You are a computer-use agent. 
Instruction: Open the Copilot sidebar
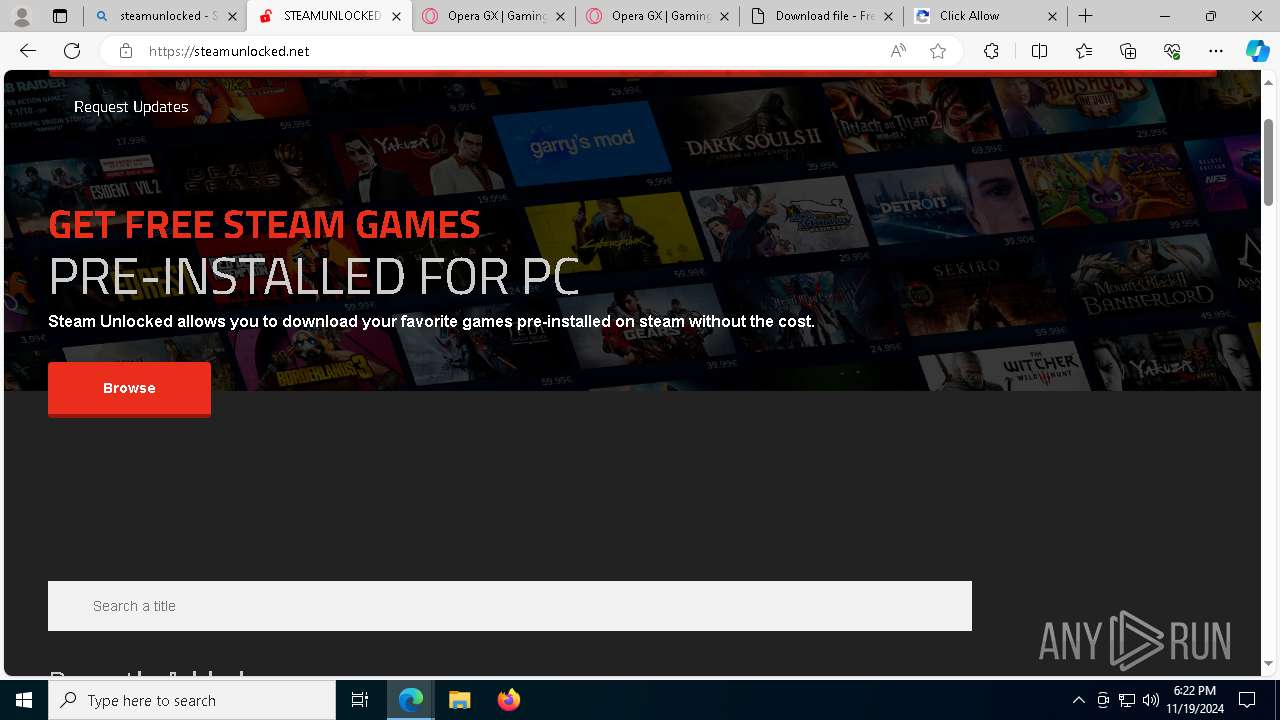(x=1257, y=51)
